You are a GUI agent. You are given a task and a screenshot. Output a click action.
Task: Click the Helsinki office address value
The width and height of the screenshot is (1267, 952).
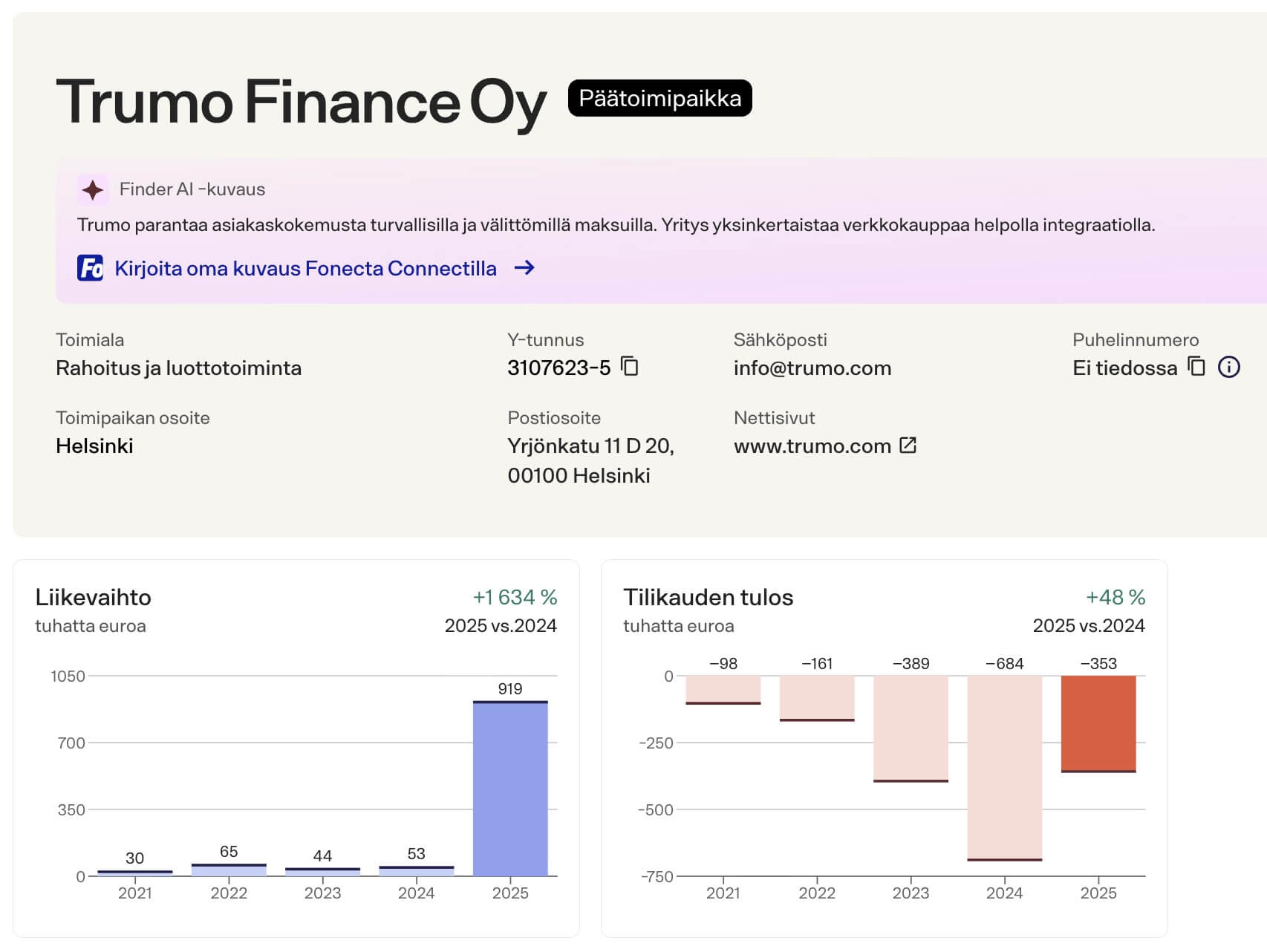coord(94,446)
